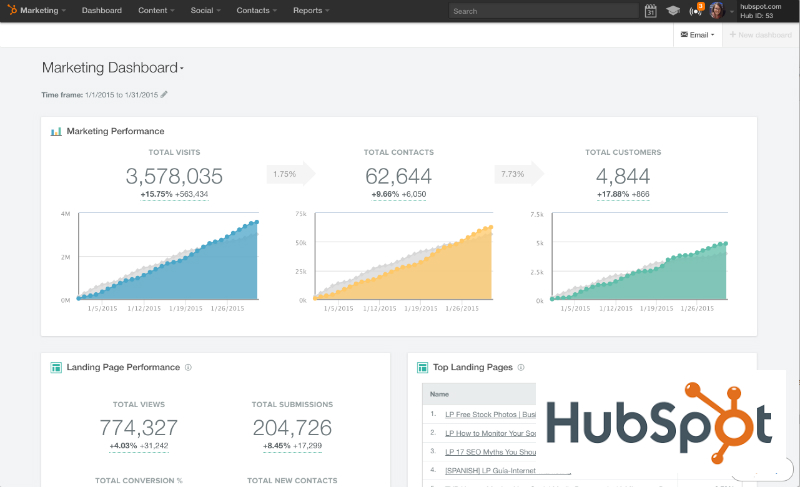Expand the Marketing menu in navbar
800x487 pixels.
(x=43, y=11)
